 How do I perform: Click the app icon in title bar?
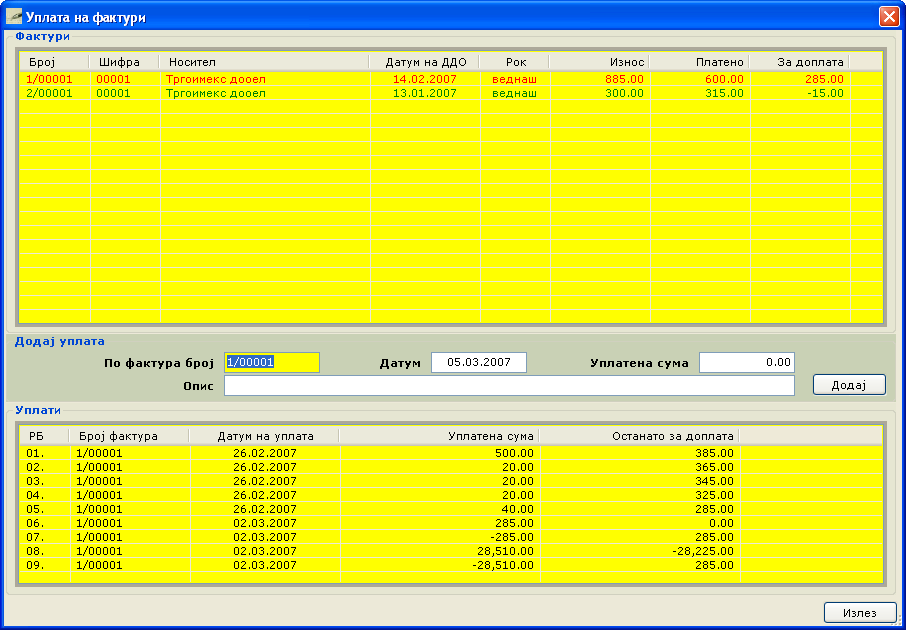coord(14,16)
